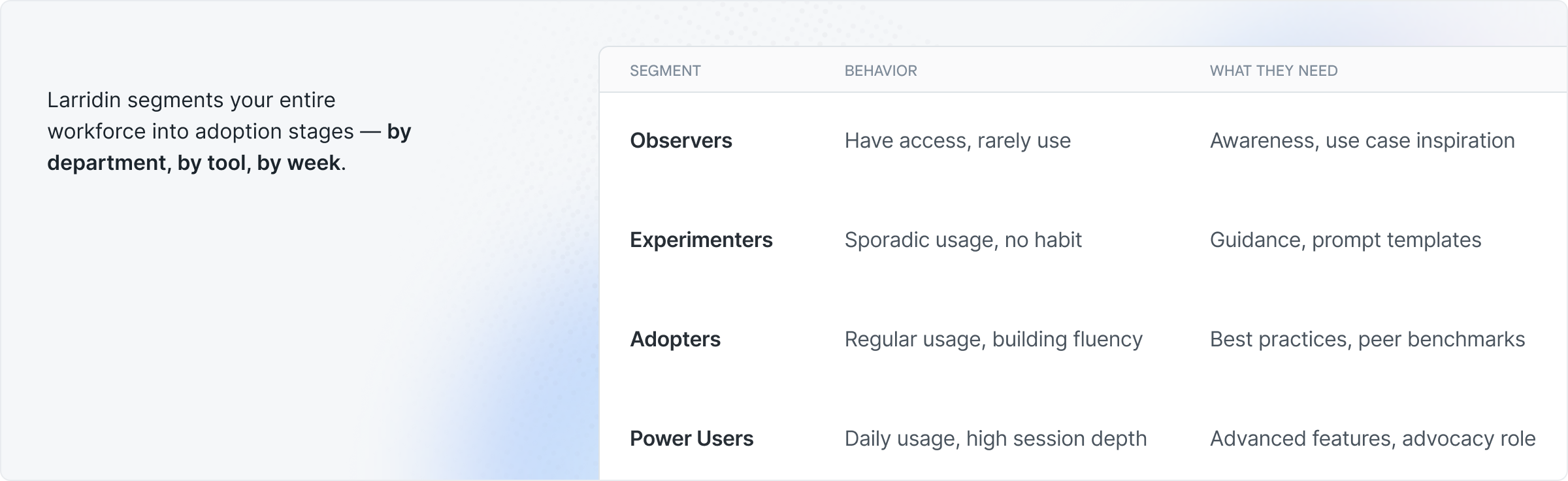Click the 'Advanced features, advocacy role' cell

(x=1372, y=439)
